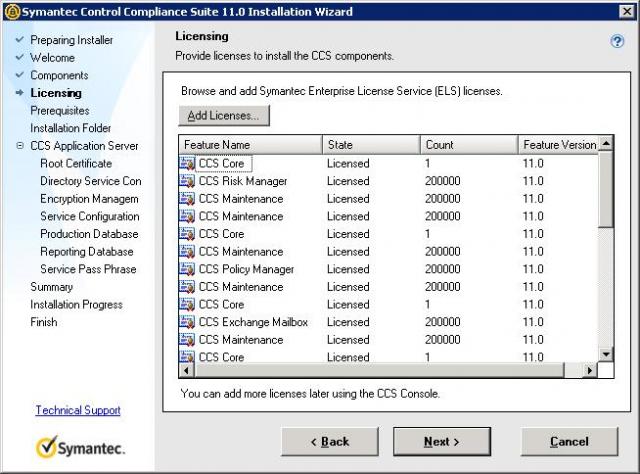This screenshot has width=640, height=474.
Task: Close the installation wizard window
Action: [627, 11]
